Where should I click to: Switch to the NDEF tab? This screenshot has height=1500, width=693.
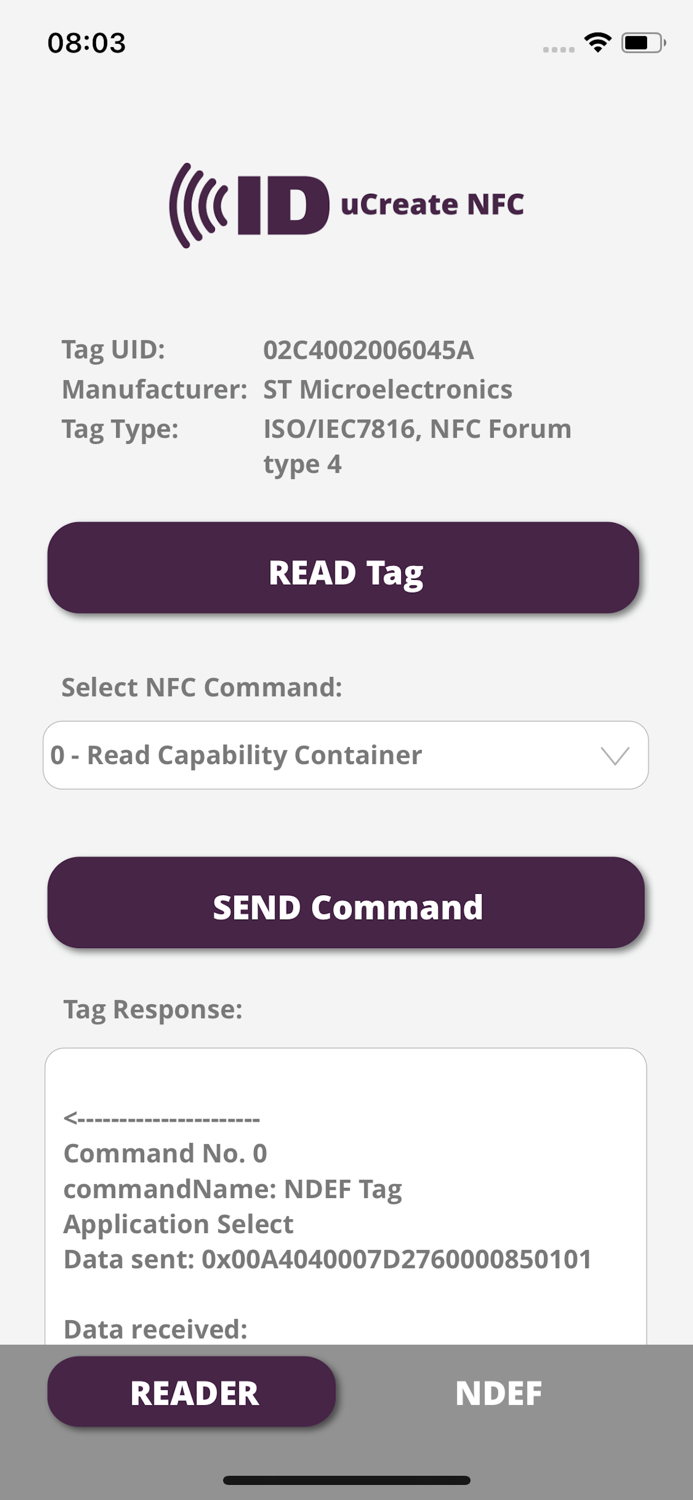[x=499, y=1391]
